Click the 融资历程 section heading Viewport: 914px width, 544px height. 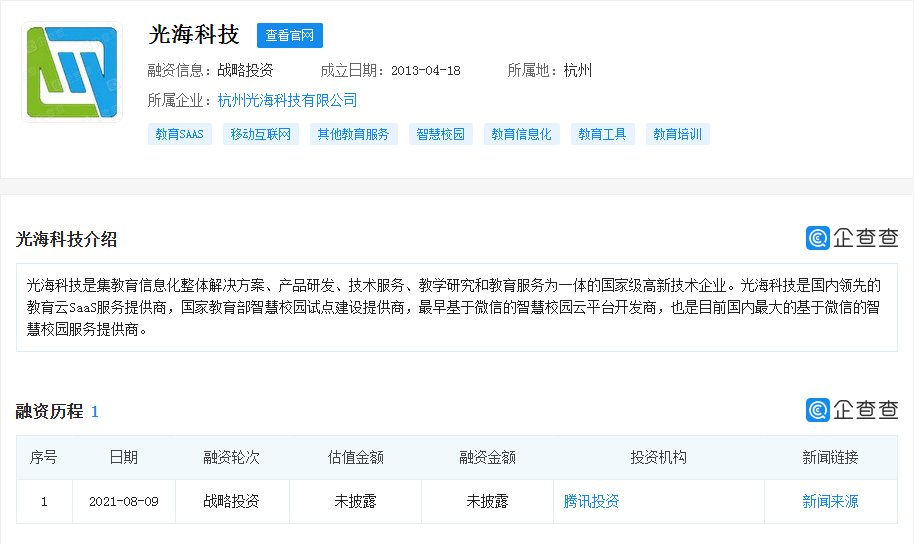(50, 412)
